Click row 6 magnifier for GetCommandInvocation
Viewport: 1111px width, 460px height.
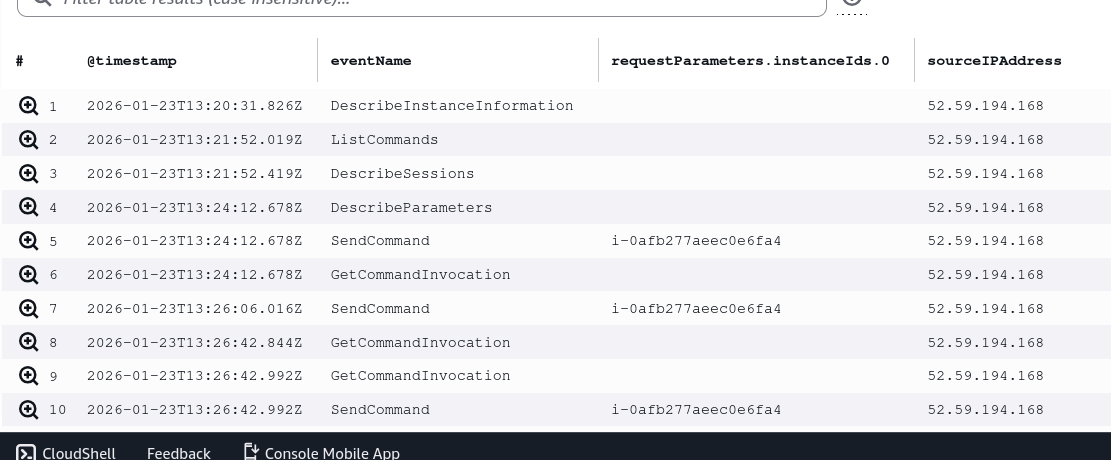28,275
